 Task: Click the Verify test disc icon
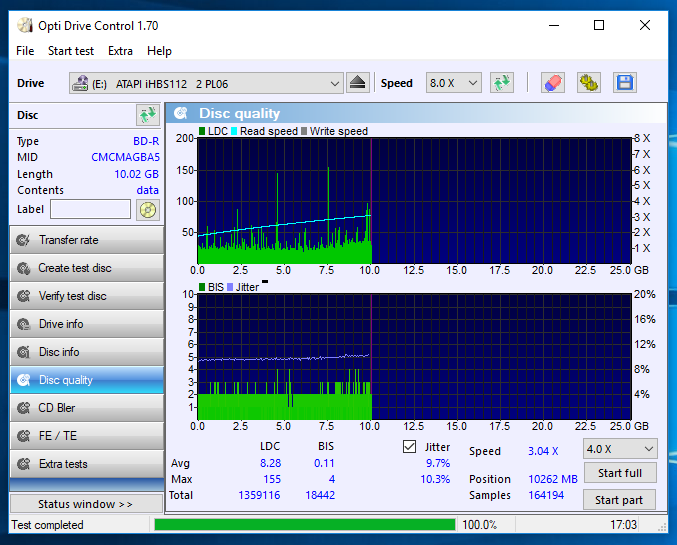tap(23, 296)
